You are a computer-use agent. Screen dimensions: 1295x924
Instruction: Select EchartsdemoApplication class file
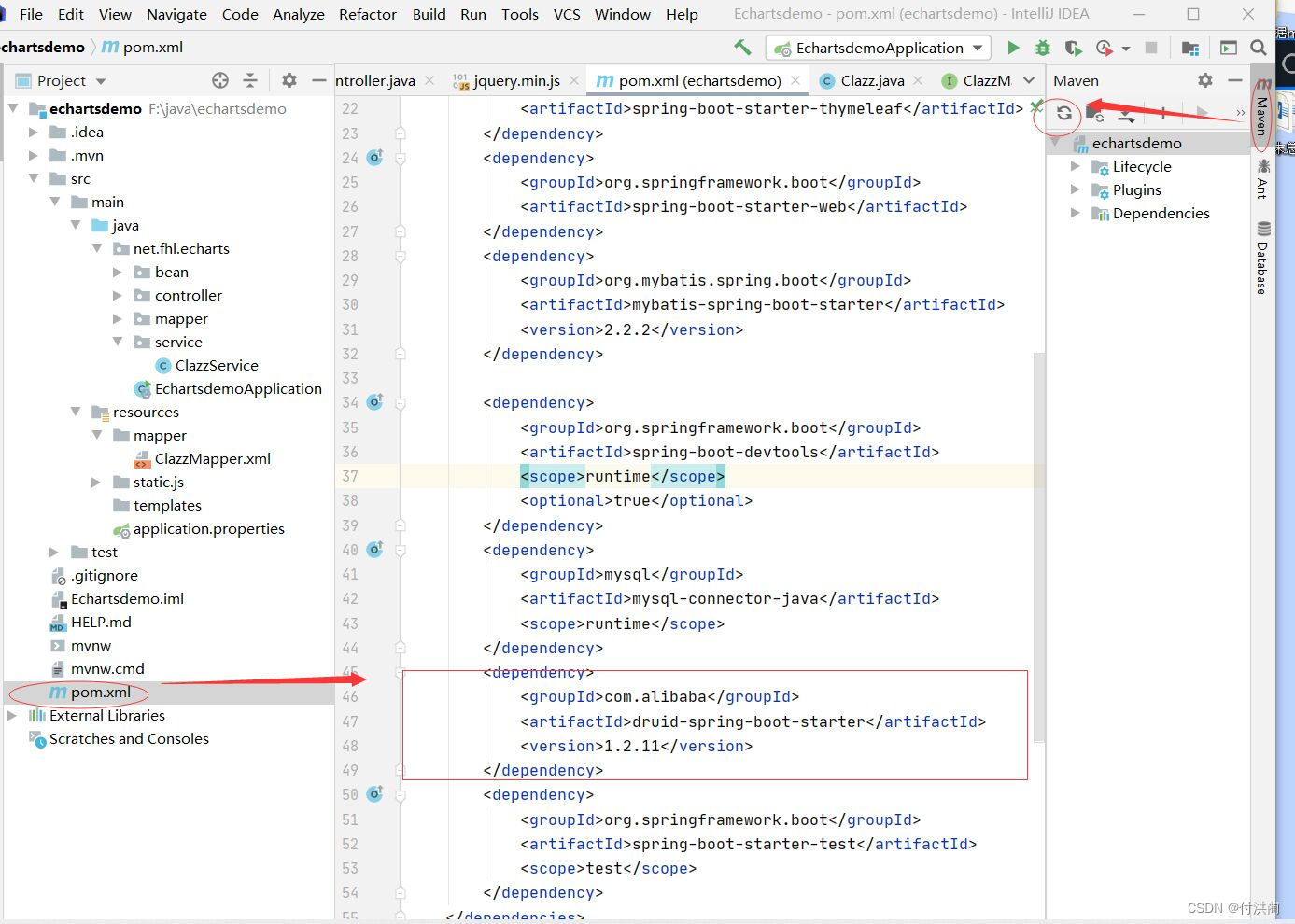[228, 388]
